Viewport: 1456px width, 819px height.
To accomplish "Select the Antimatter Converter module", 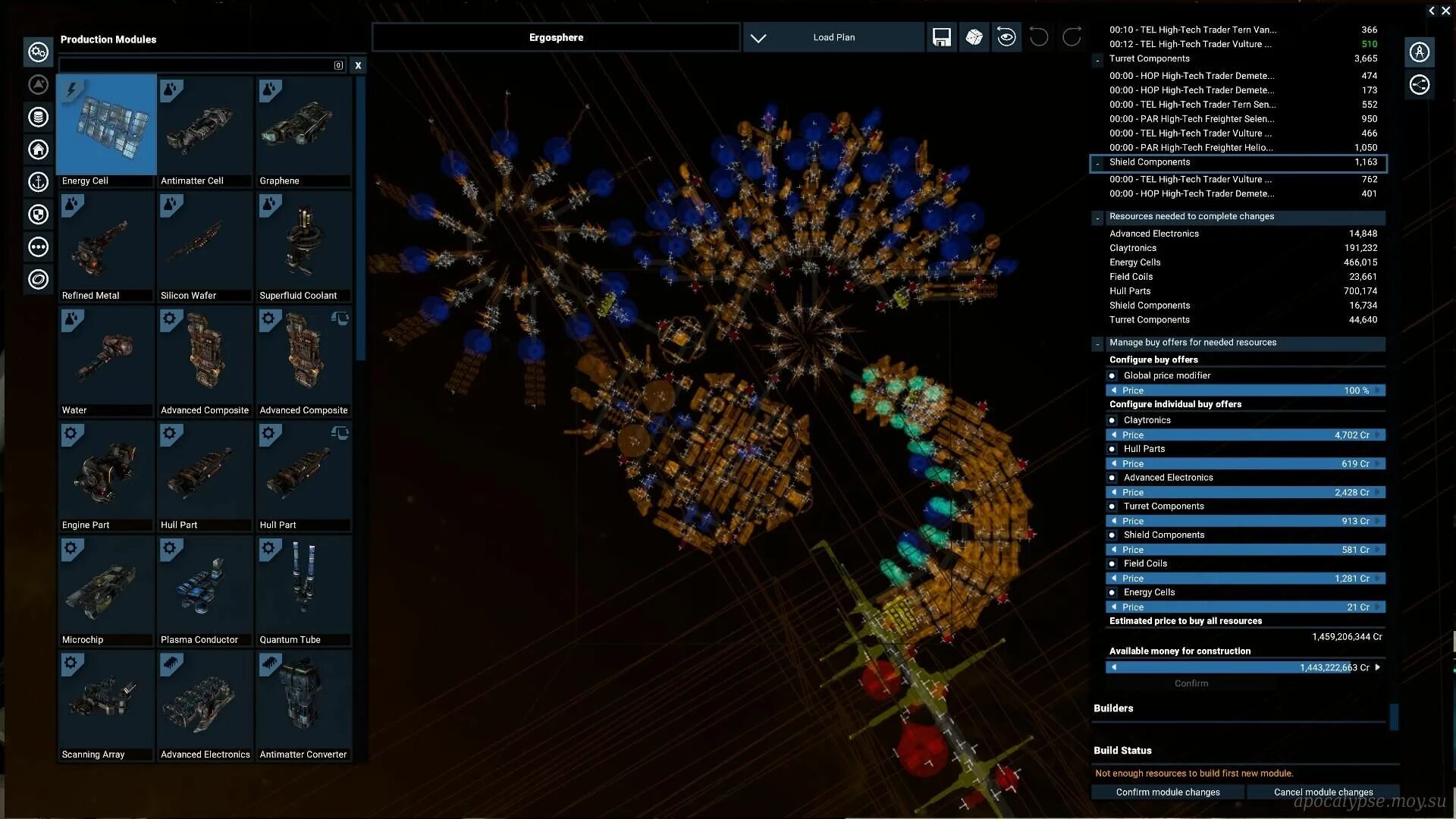I will [x=304, y=705].
